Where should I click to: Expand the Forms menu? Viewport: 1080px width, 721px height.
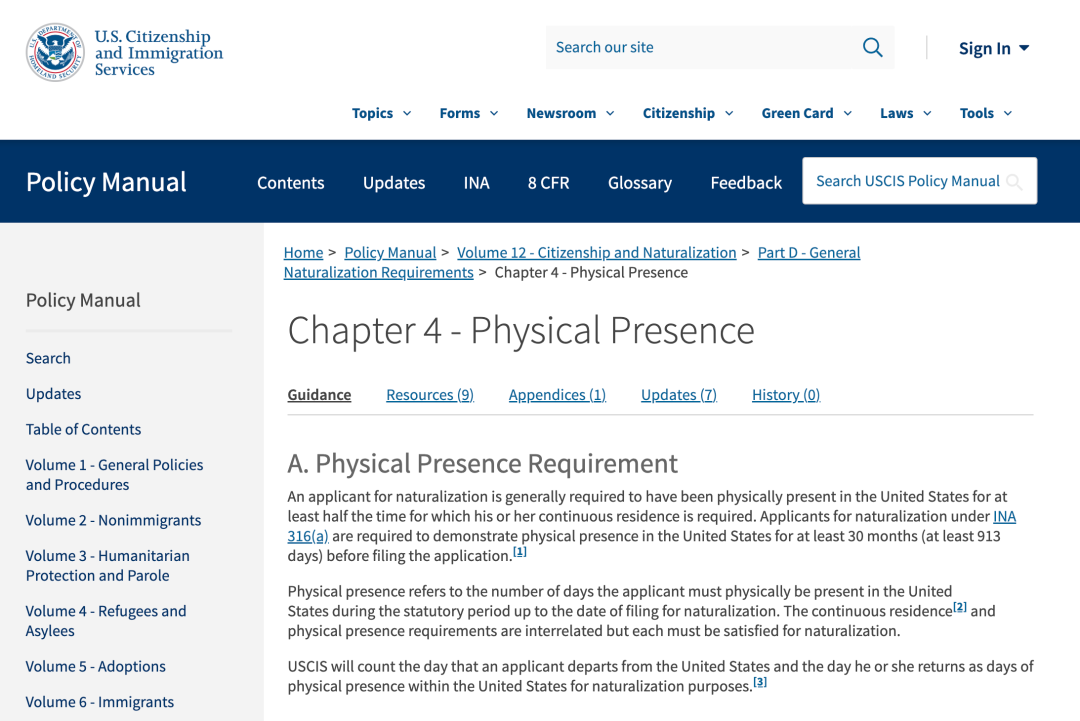[468, 113]
